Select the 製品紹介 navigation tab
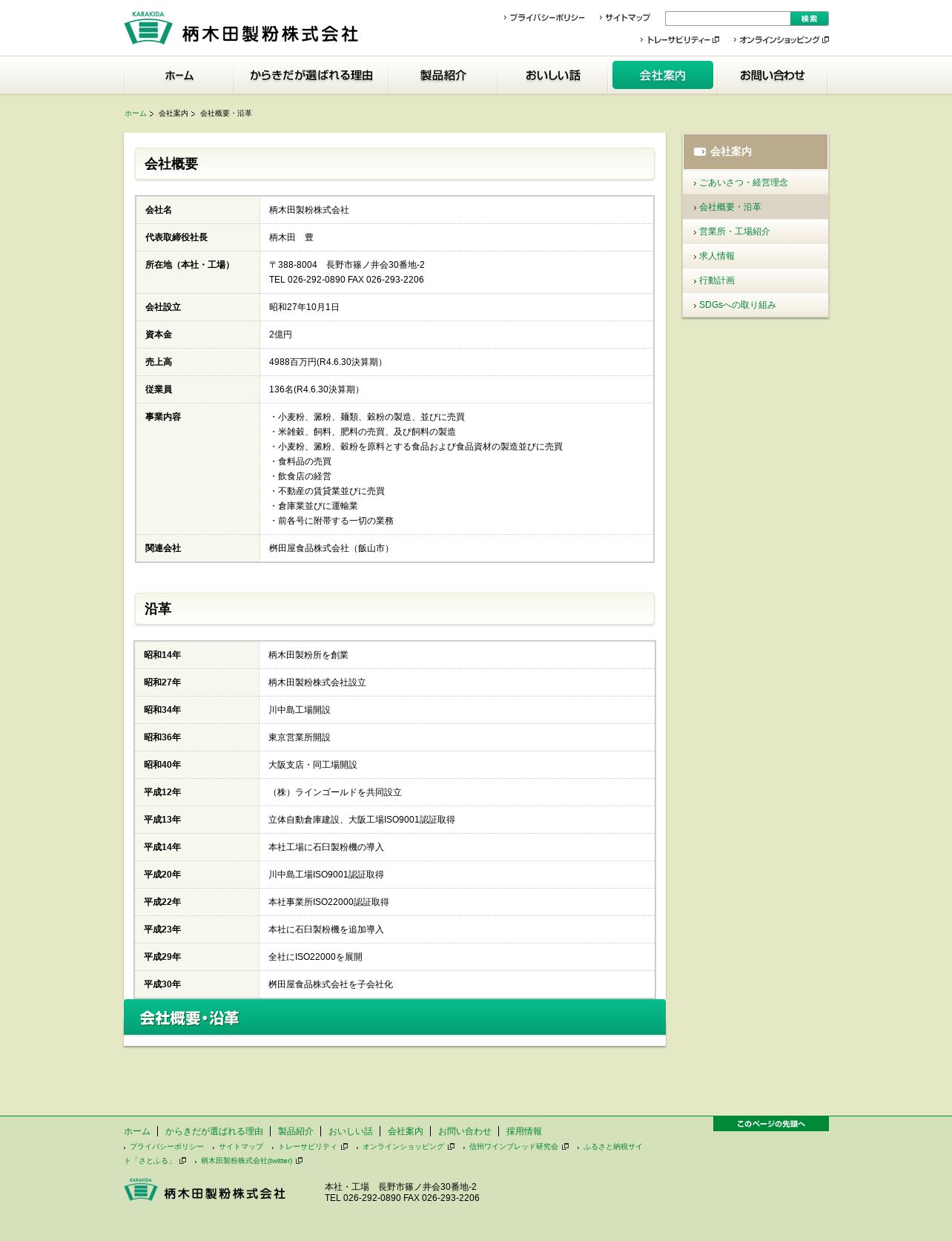This screenshot has width=952, height=1241. (x=443, y=75)
